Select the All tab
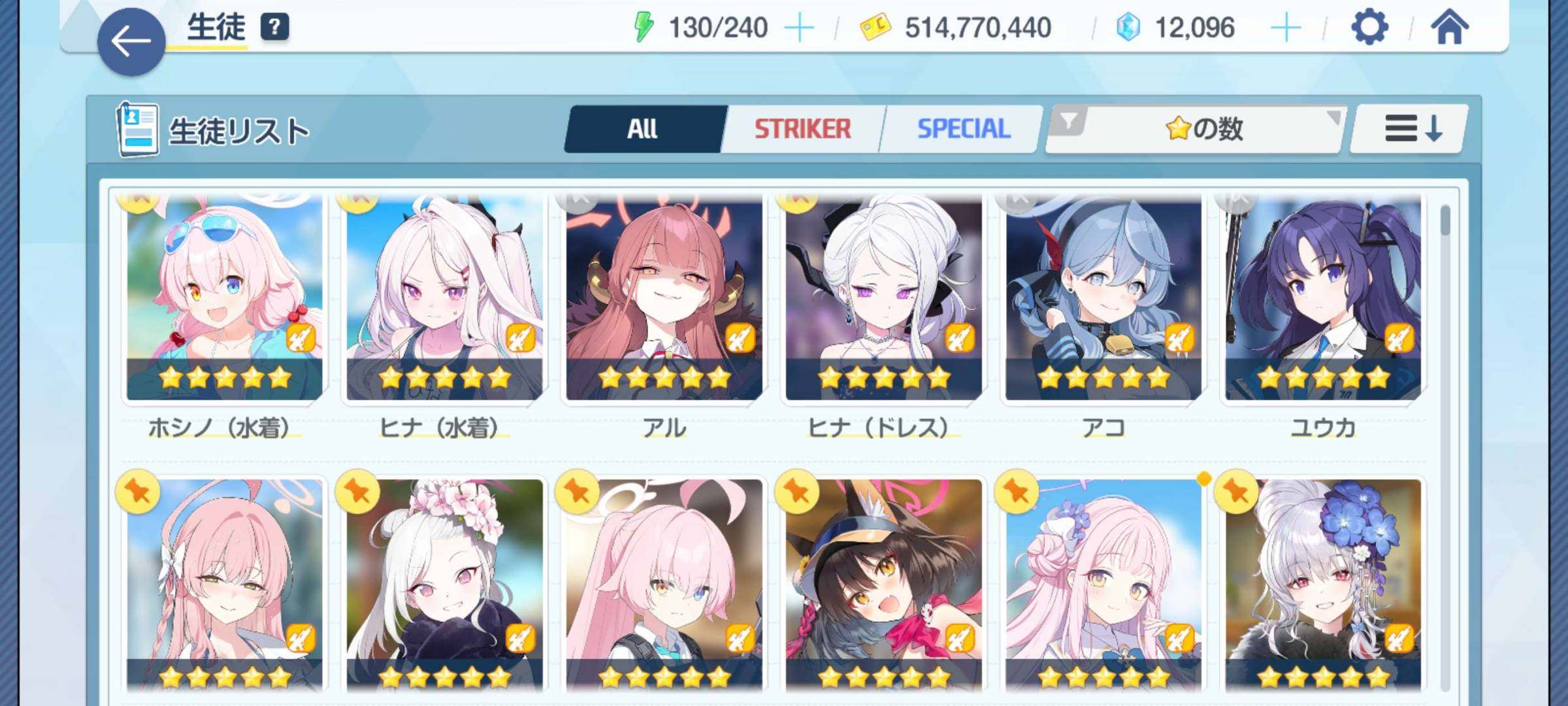Image resolution: width=1568 pixels, height=706 pixels. tap(644, 129)
